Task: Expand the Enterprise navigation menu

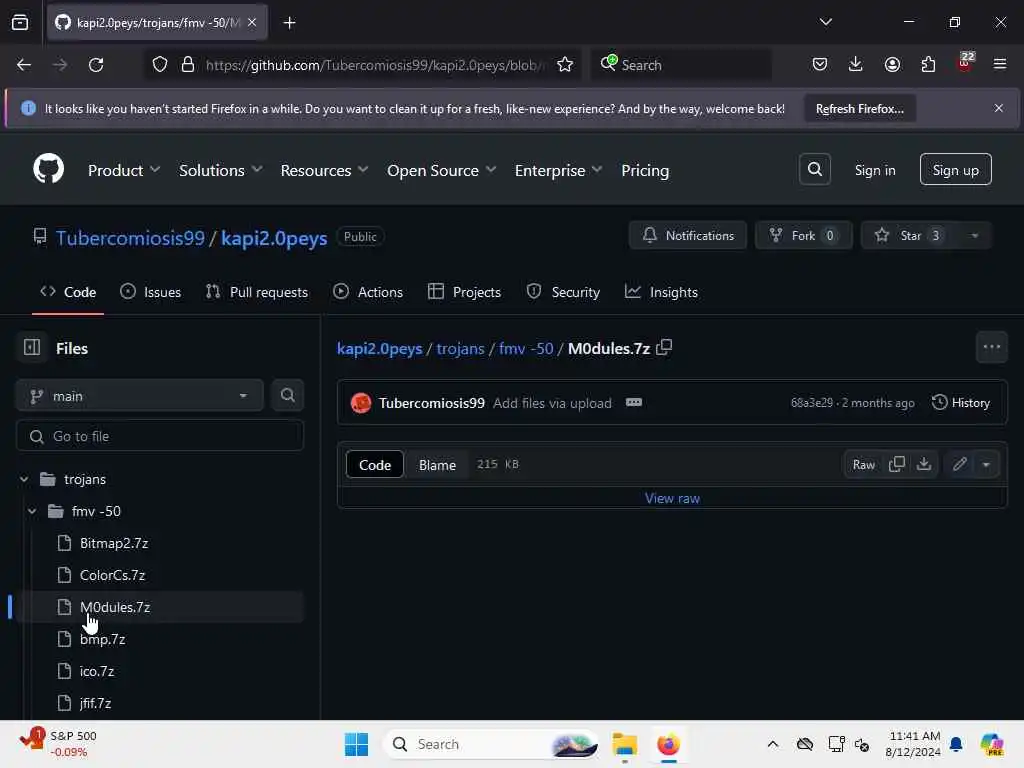Action: (558, 170)
